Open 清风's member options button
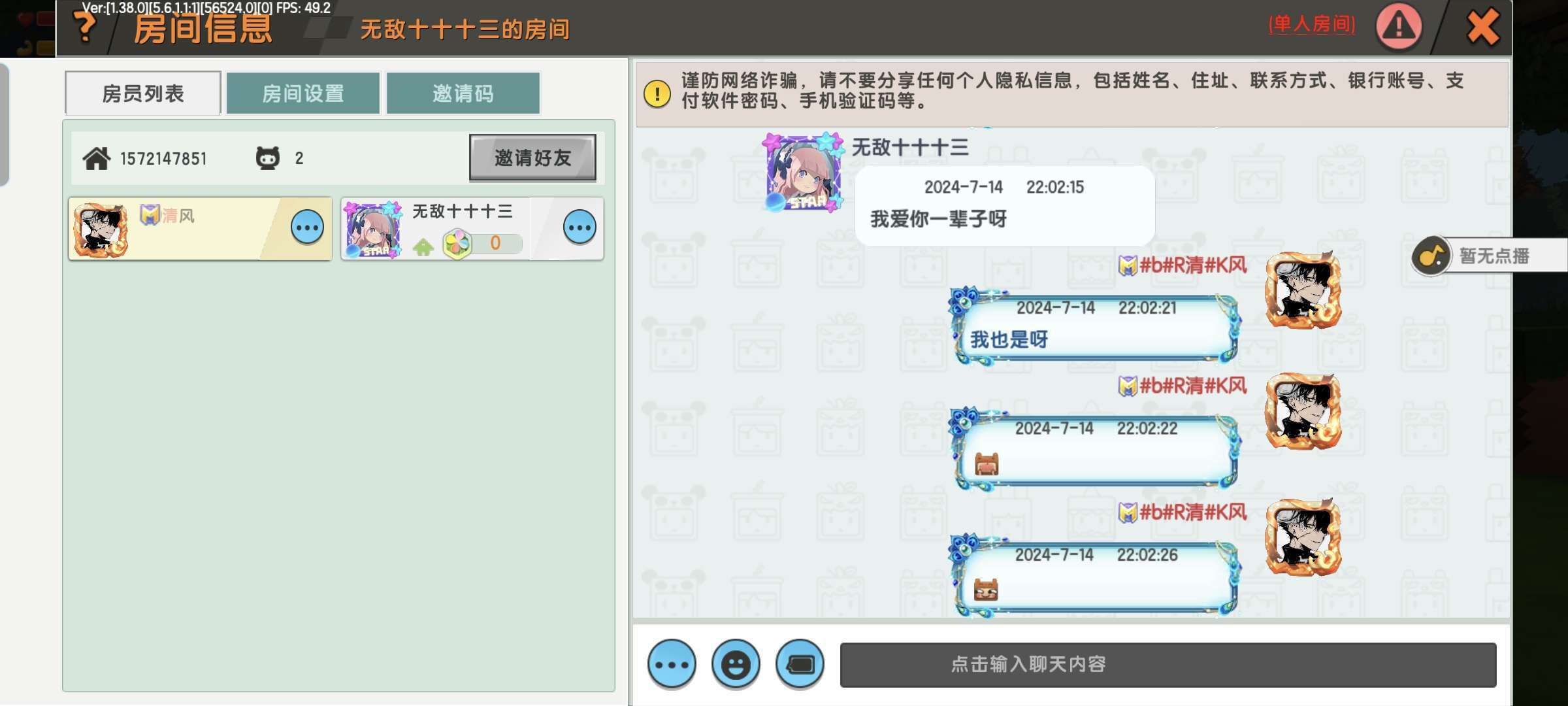Image resolution: width=1568 pixels, height=706 pixels. click(307, 227)
